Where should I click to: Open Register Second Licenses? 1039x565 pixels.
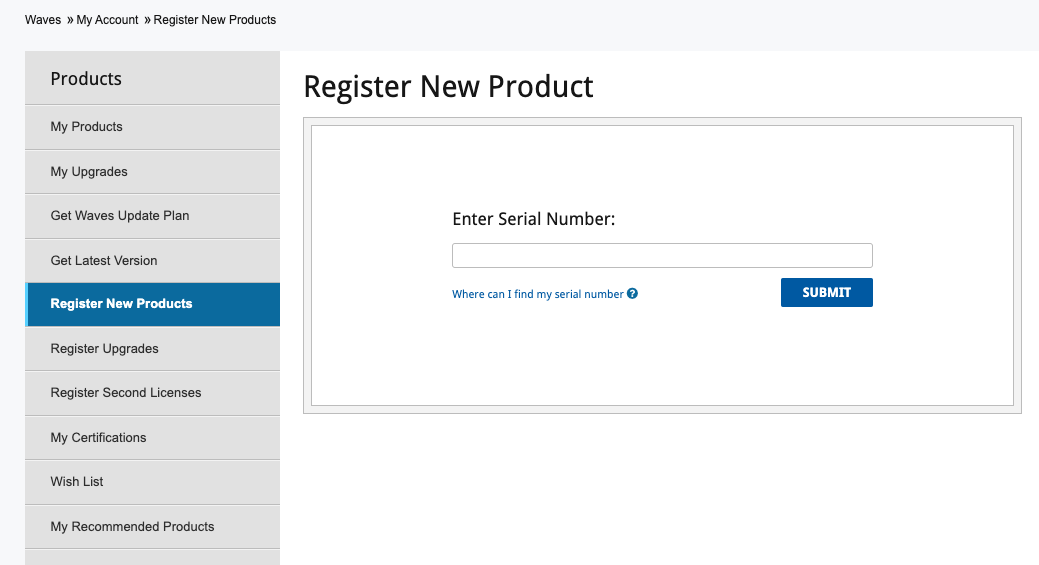coord(152,393)
